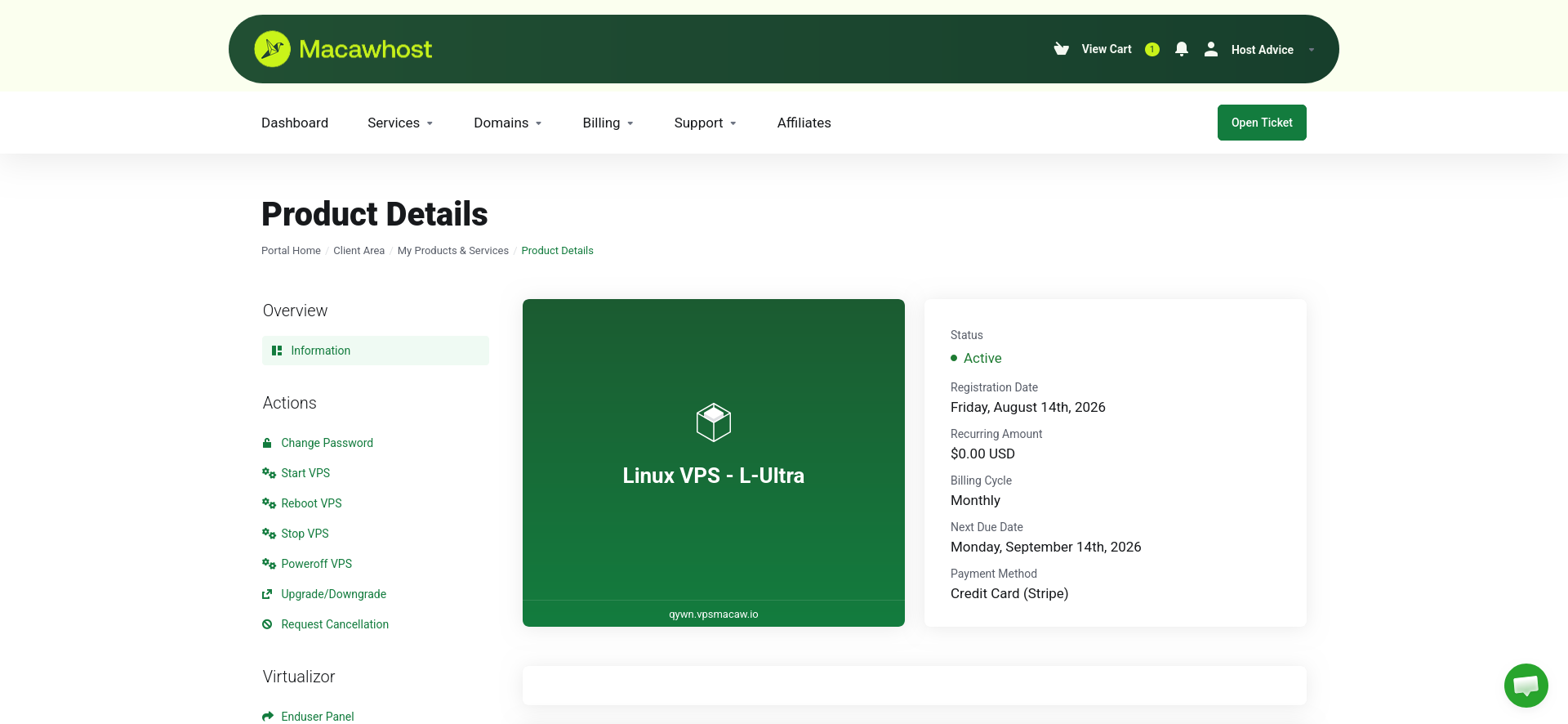1568x724 pixels.
Task: Open the Enduser Panel link
Action: [x=317, y=717]
